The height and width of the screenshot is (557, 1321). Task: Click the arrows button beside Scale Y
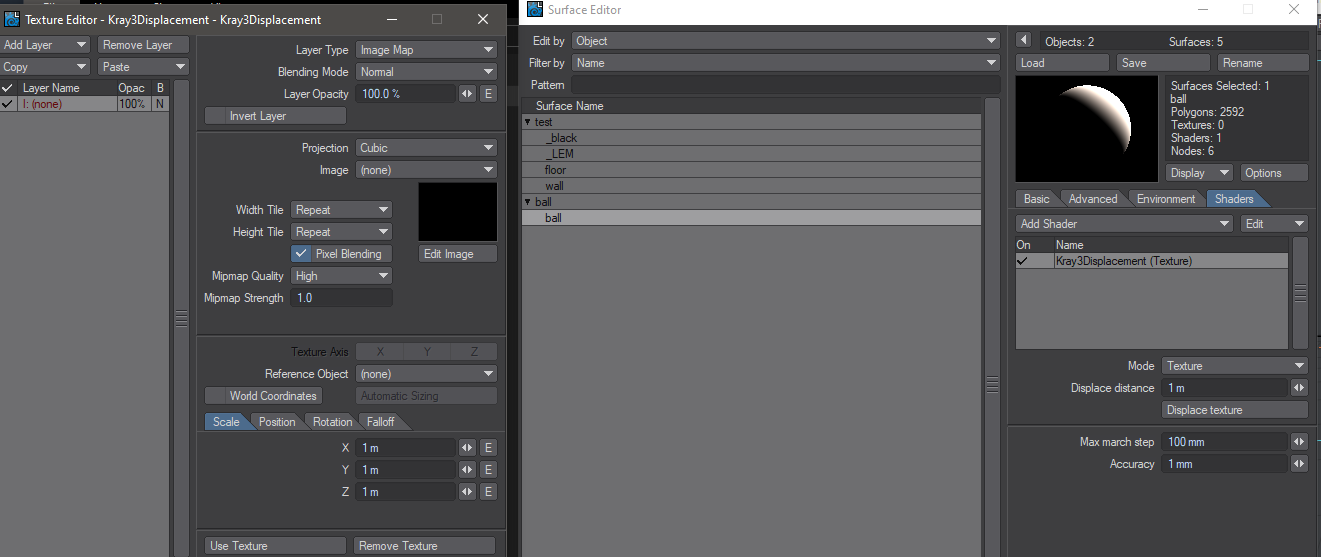(467, 470)
